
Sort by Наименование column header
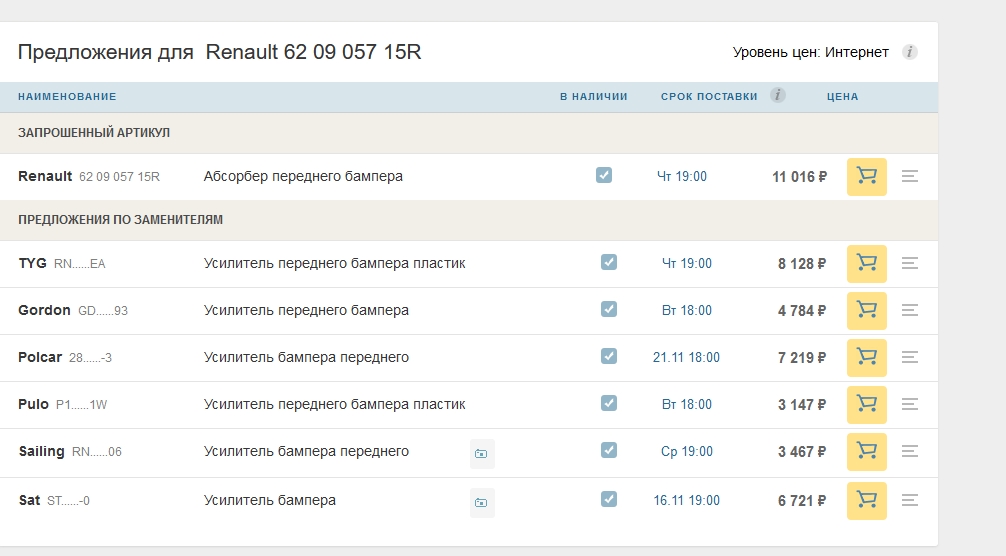coord(67,97)
